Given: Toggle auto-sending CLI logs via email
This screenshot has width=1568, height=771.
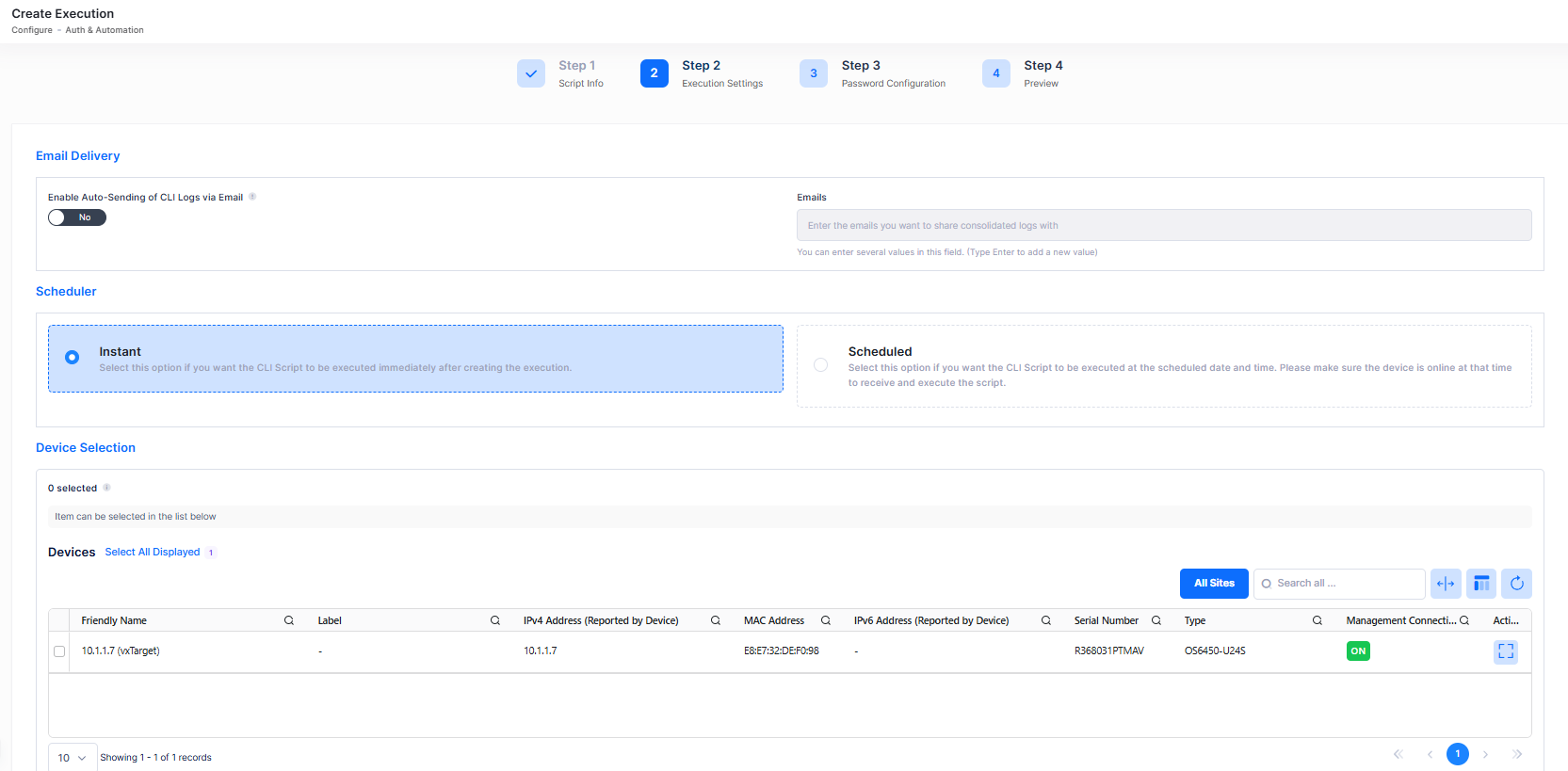Looking at the screenshot, I should coord(77,217).
